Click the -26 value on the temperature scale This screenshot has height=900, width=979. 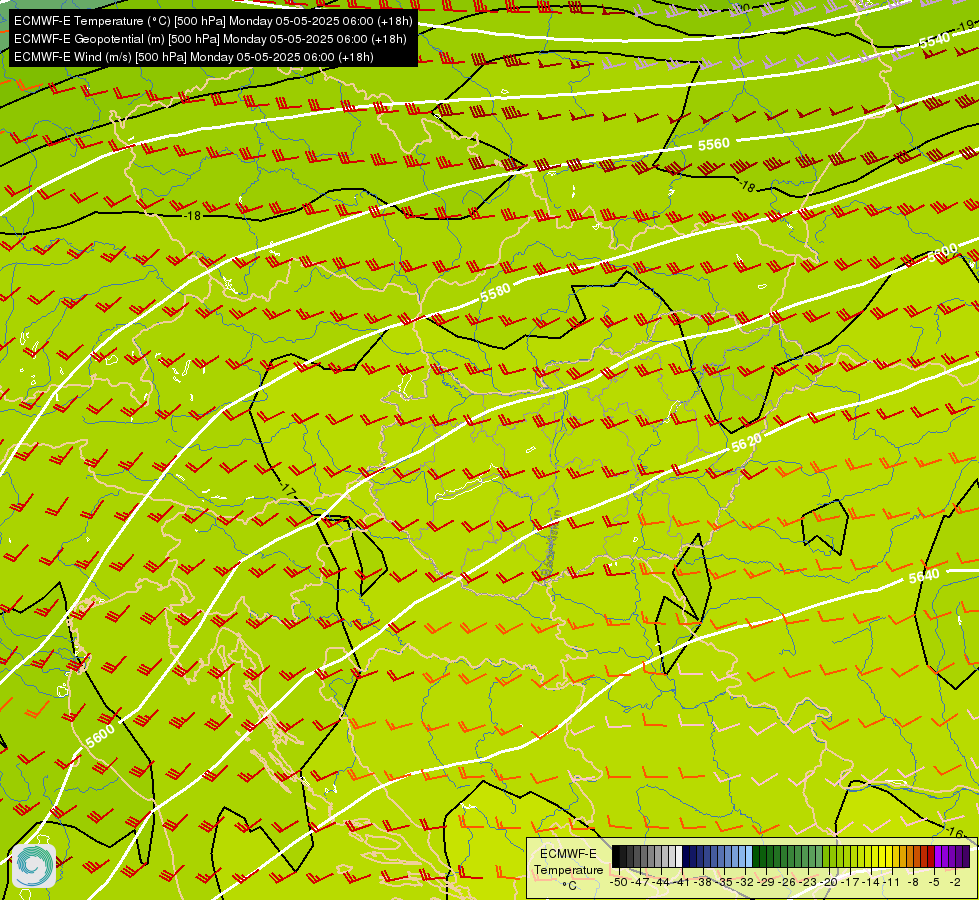[787, 883]
